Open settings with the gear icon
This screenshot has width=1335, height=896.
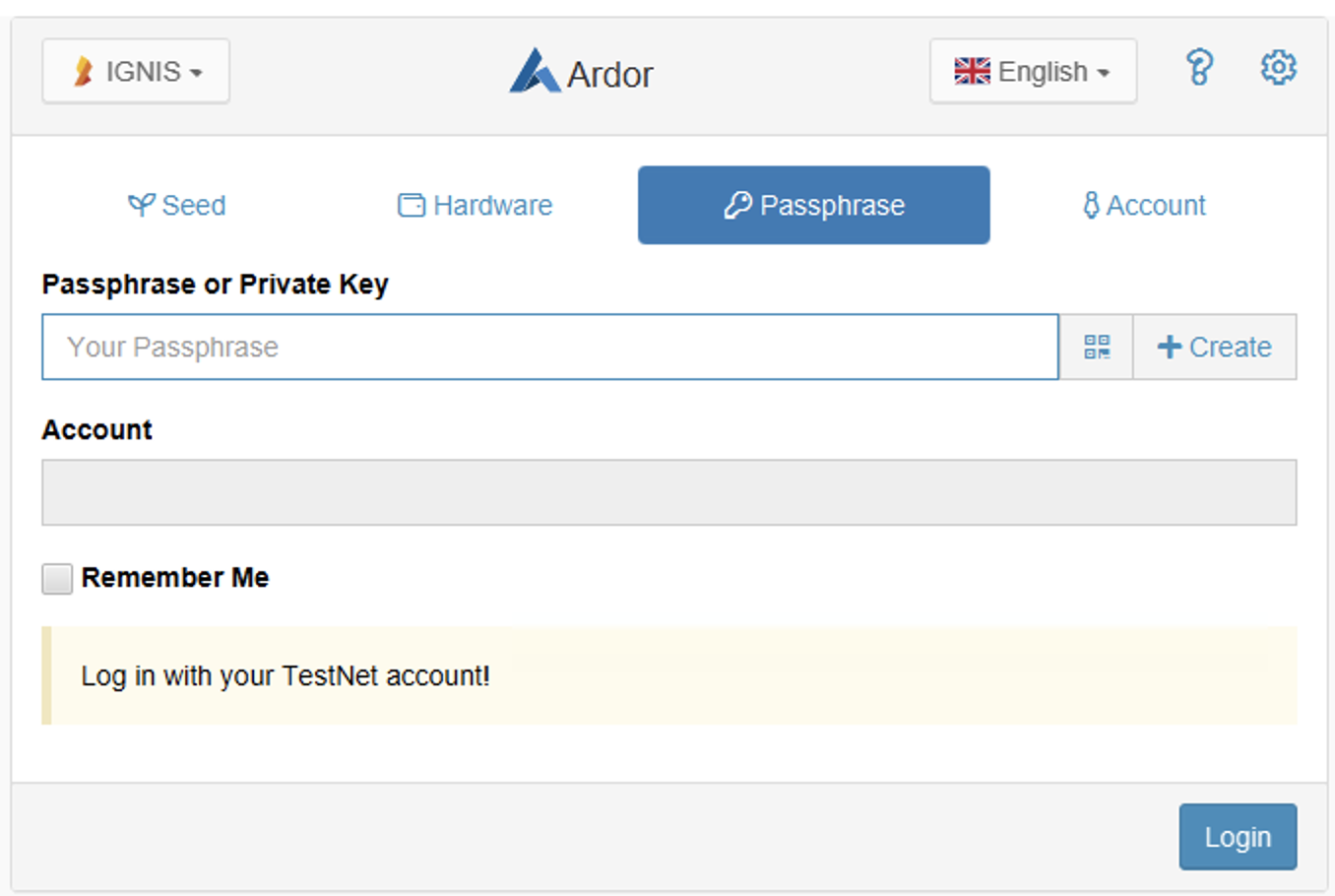point(1278,69)
